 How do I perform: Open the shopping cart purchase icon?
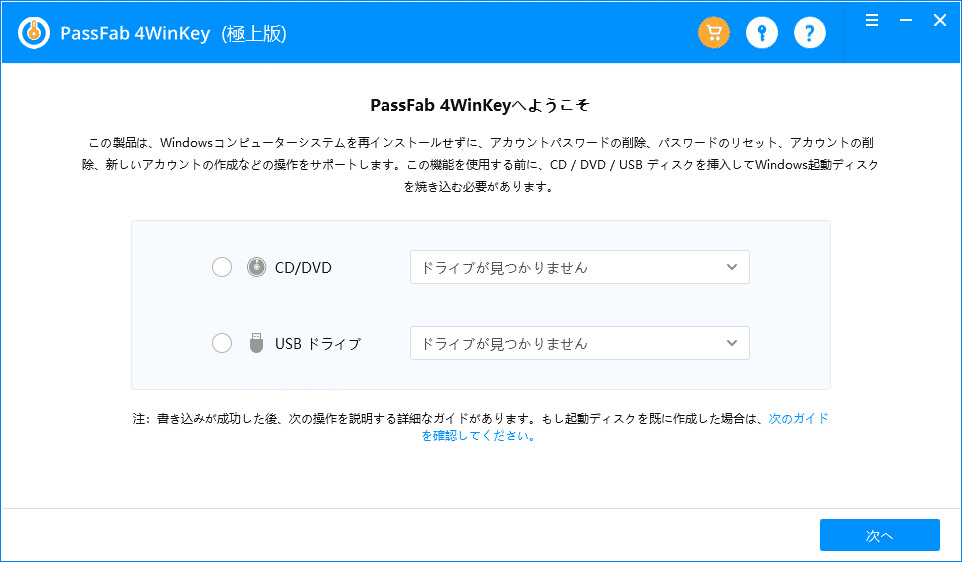[714, 33]
